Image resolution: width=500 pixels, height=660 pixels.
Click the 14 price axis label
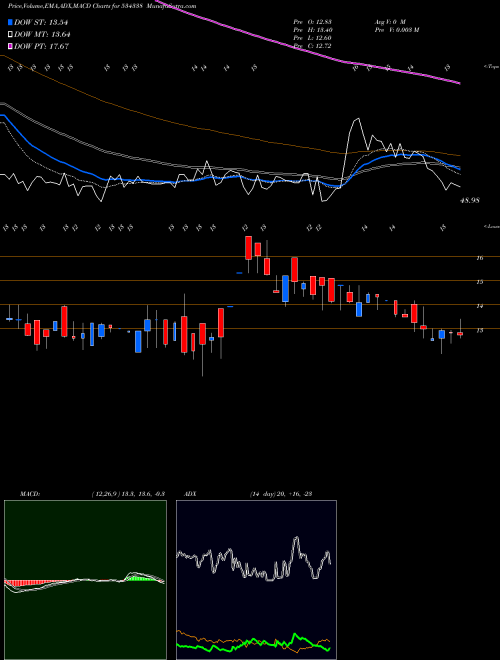coord(479,306)
